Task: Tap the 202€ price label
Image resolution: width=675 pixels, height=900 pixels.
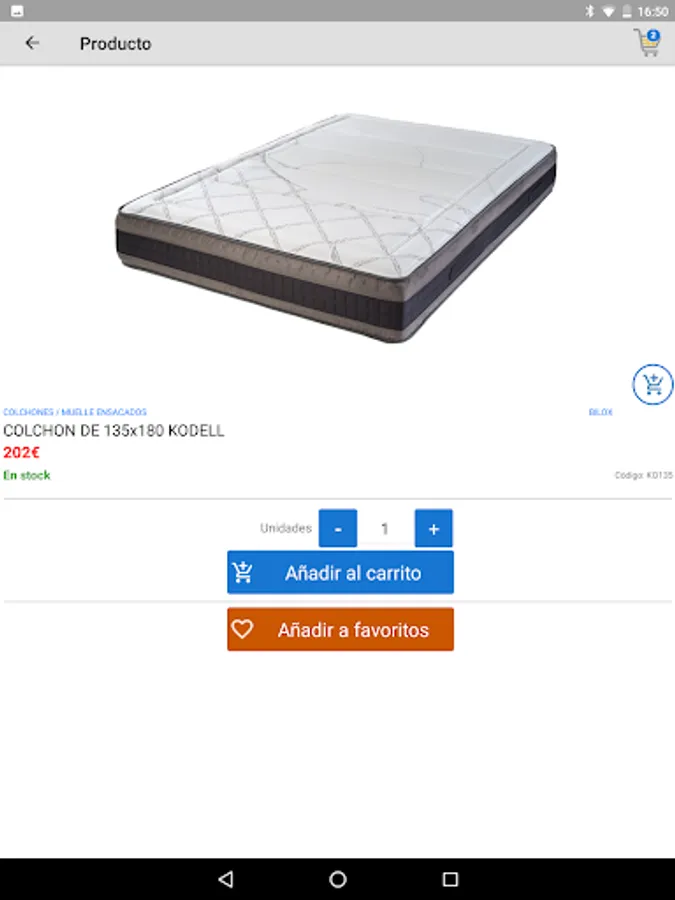Action: 21,452
